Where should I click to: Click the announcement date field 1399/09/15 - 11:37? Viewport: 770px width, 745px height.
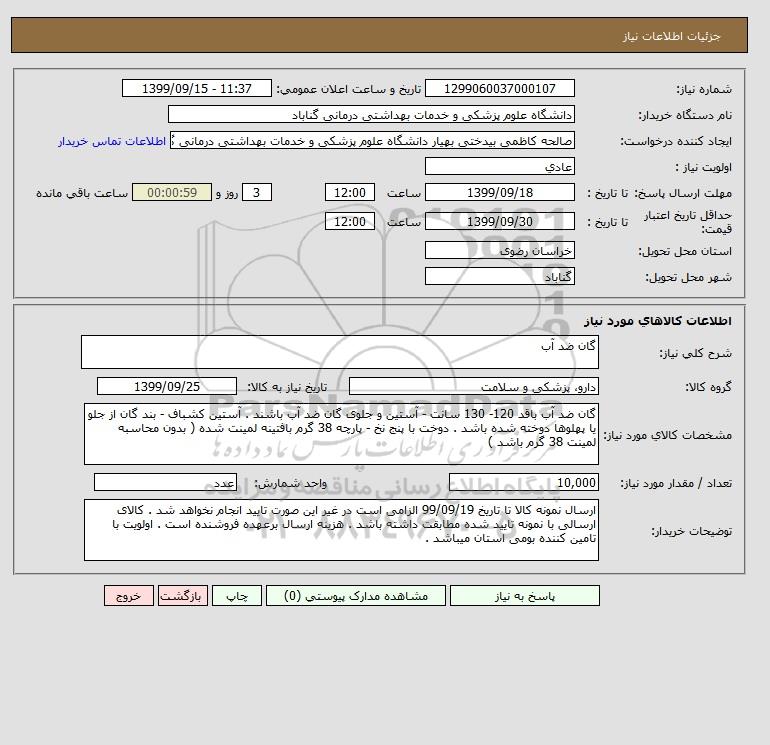(x=196, y=88)
